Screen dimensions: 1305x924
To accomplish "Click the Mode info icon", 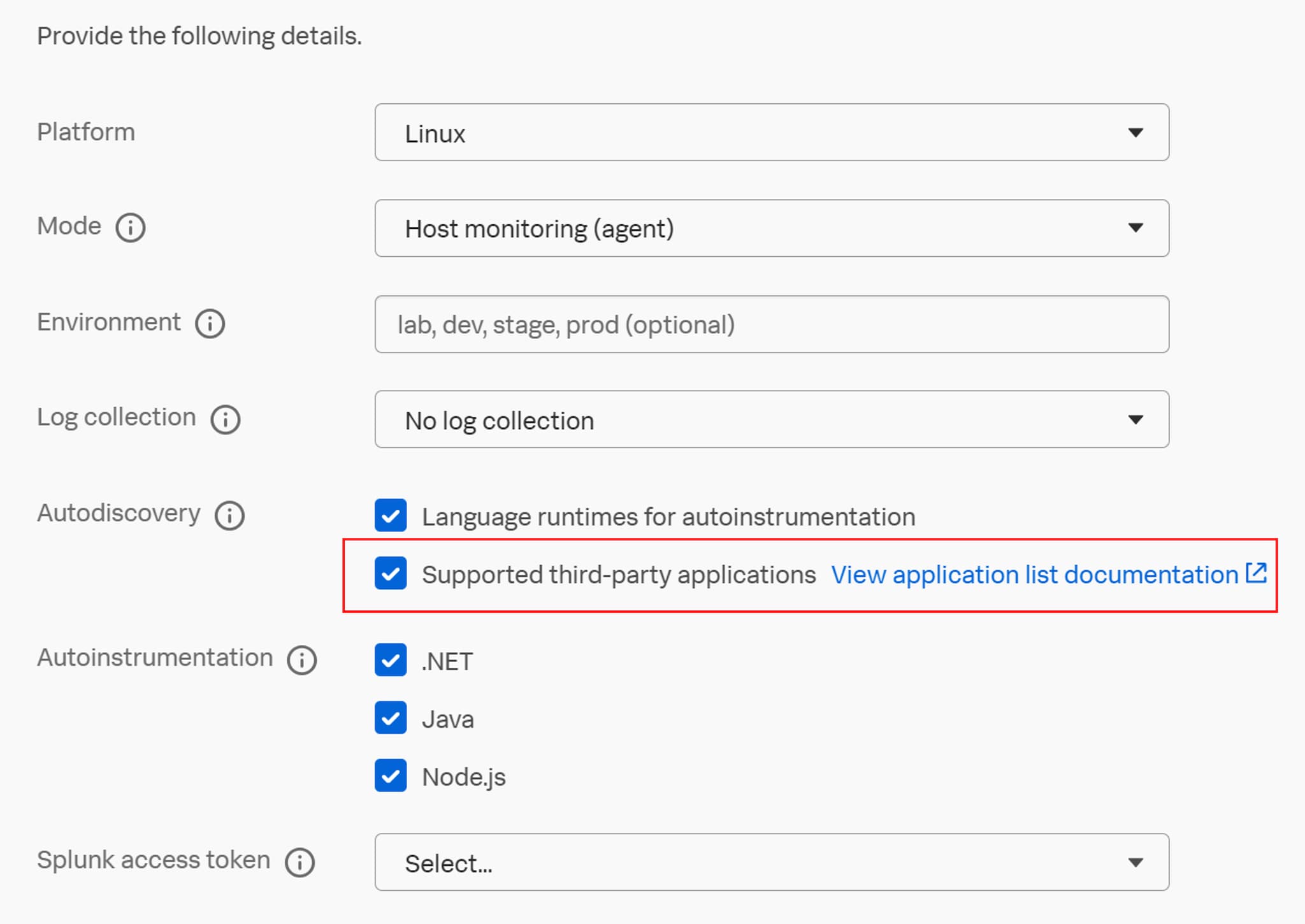I will pos(131,227).
